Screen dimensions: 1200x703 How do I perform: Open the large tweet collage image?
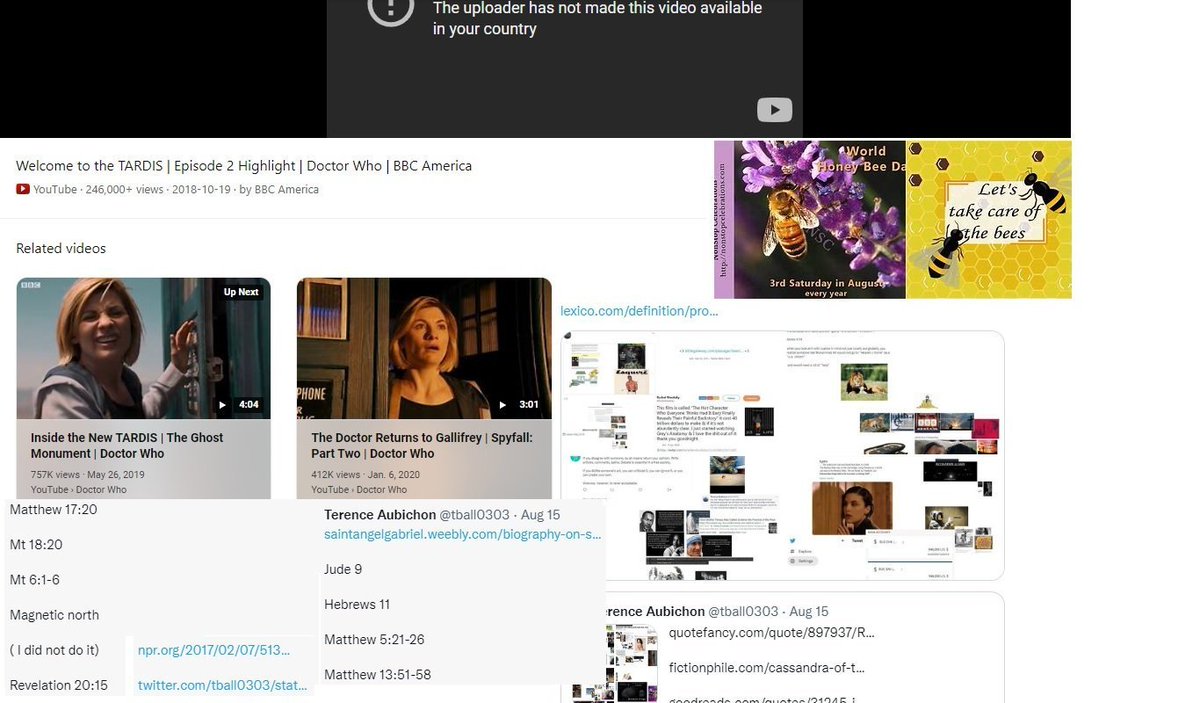[x=782, y=455]
